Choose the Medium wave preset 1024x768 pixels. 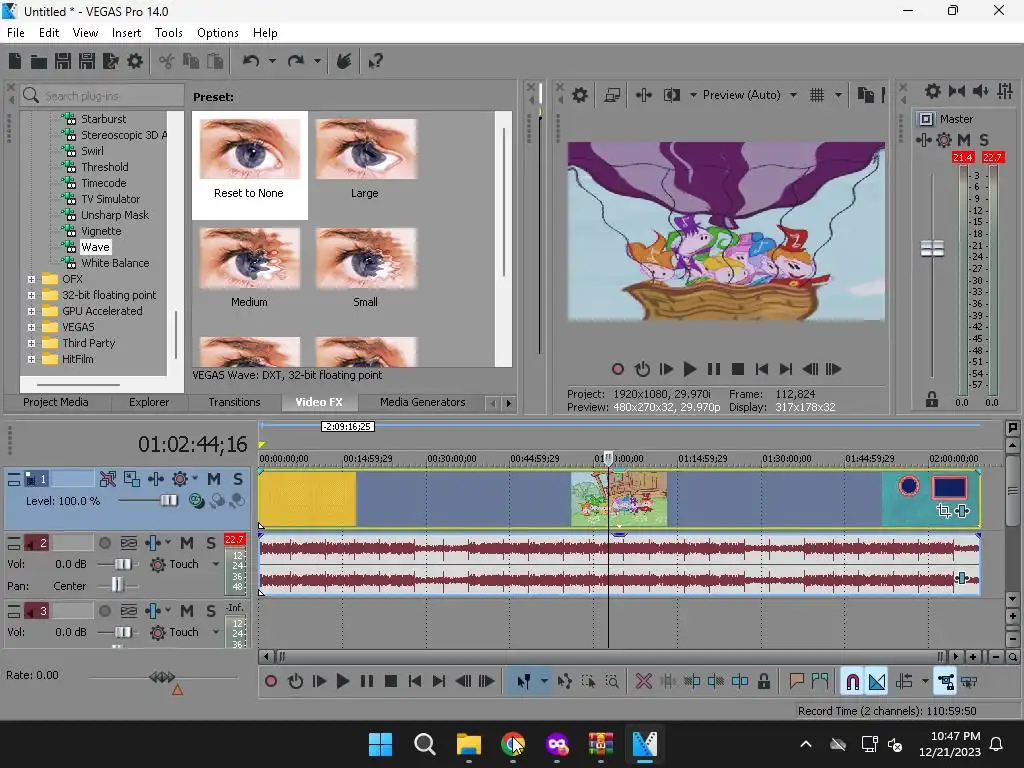[x=249, y=268]
